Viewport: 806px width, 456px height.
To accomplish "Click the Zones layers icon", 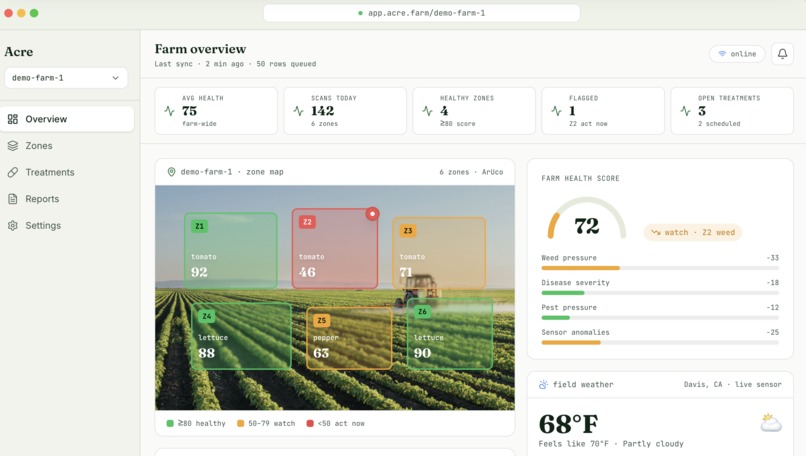I will (x=13, y=146).
